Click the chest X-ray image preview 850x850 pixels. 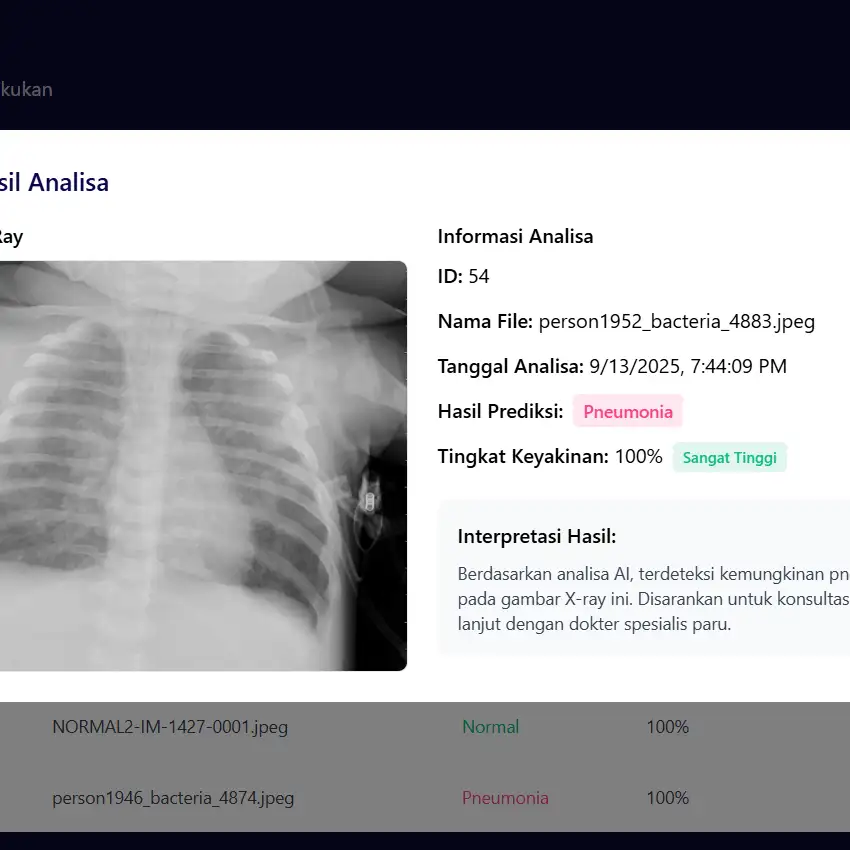coord(200,465)
